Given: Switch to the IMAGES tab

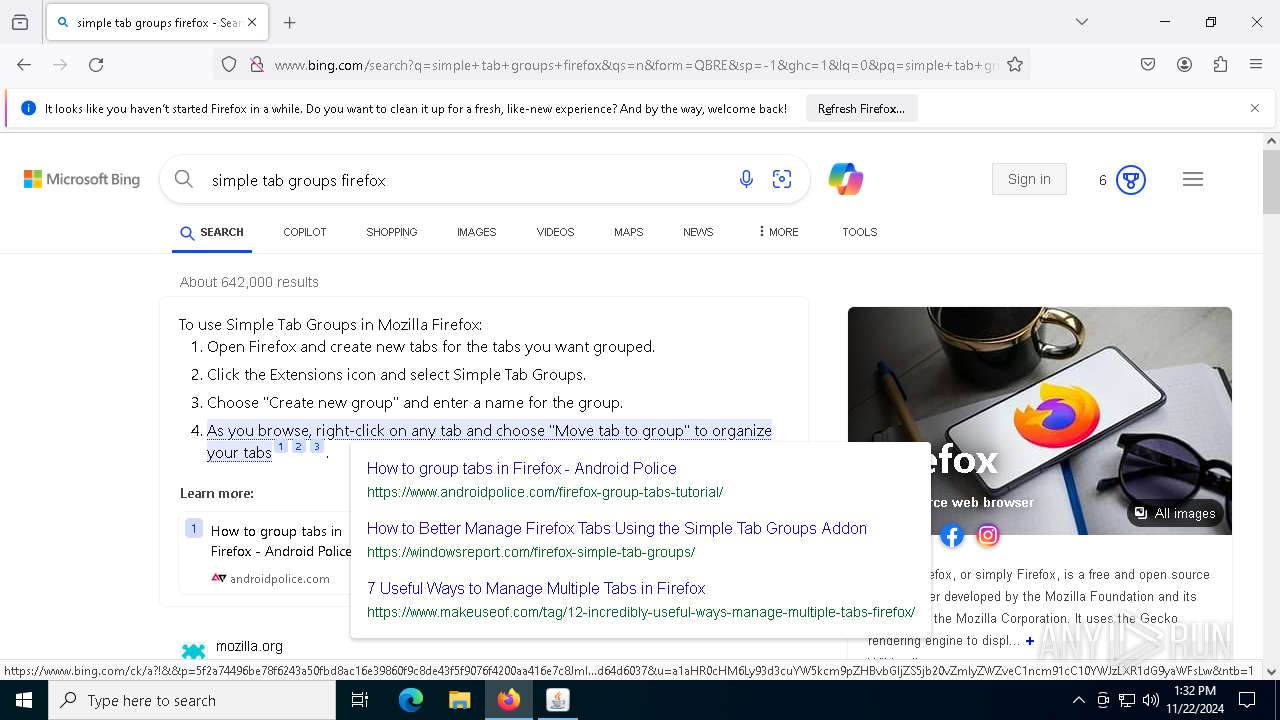Looking at the screenshot, I should 476,232.
